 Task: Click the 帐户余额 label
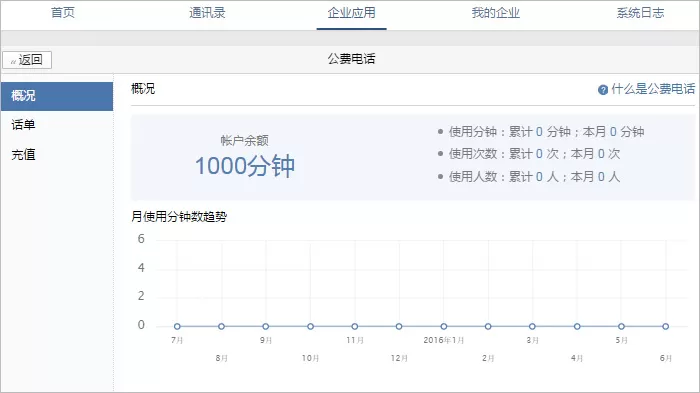pos(245,141)
